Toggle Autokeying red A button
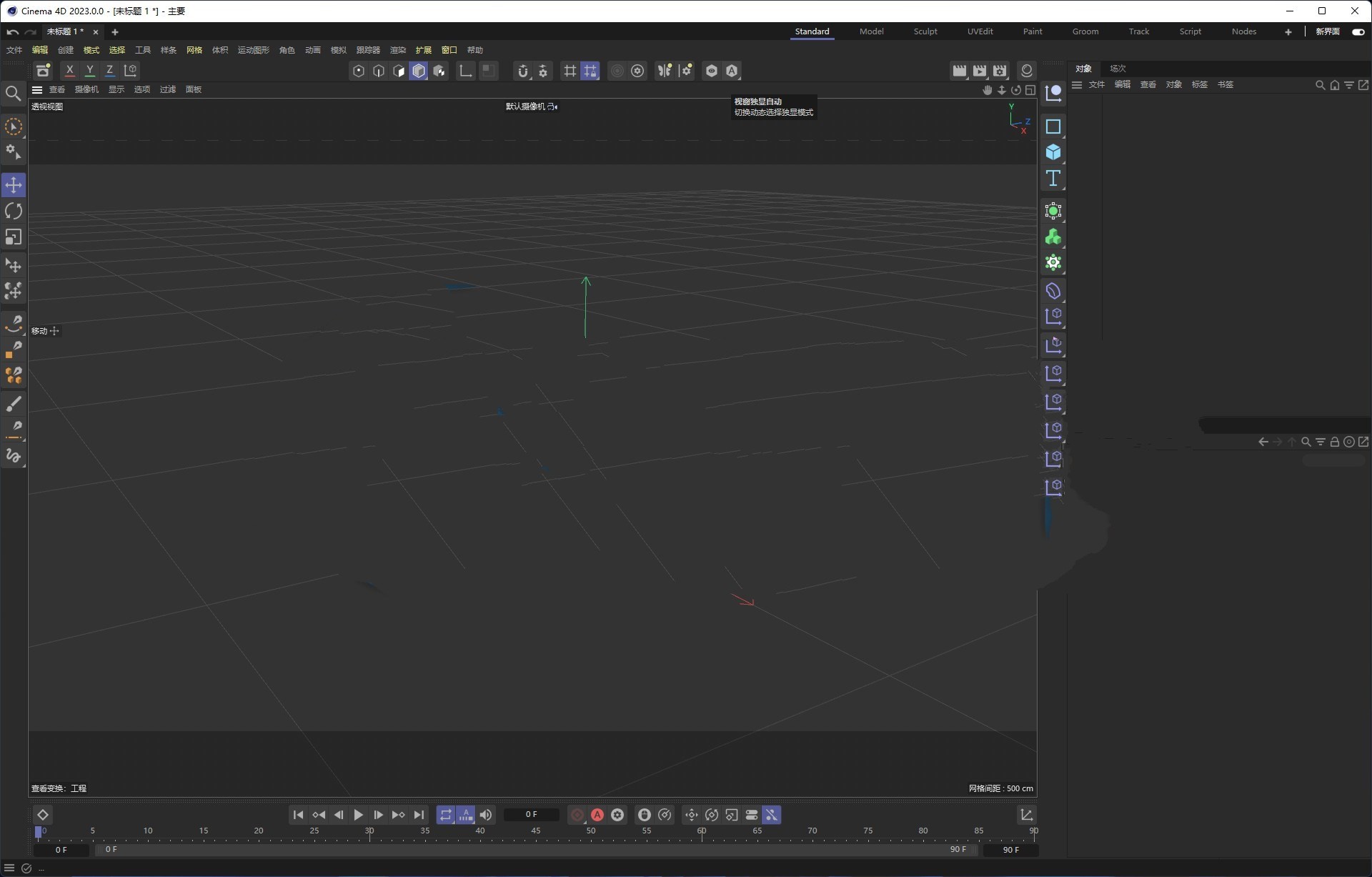This screenshot has height=877, width=1372. click(597, 815)
